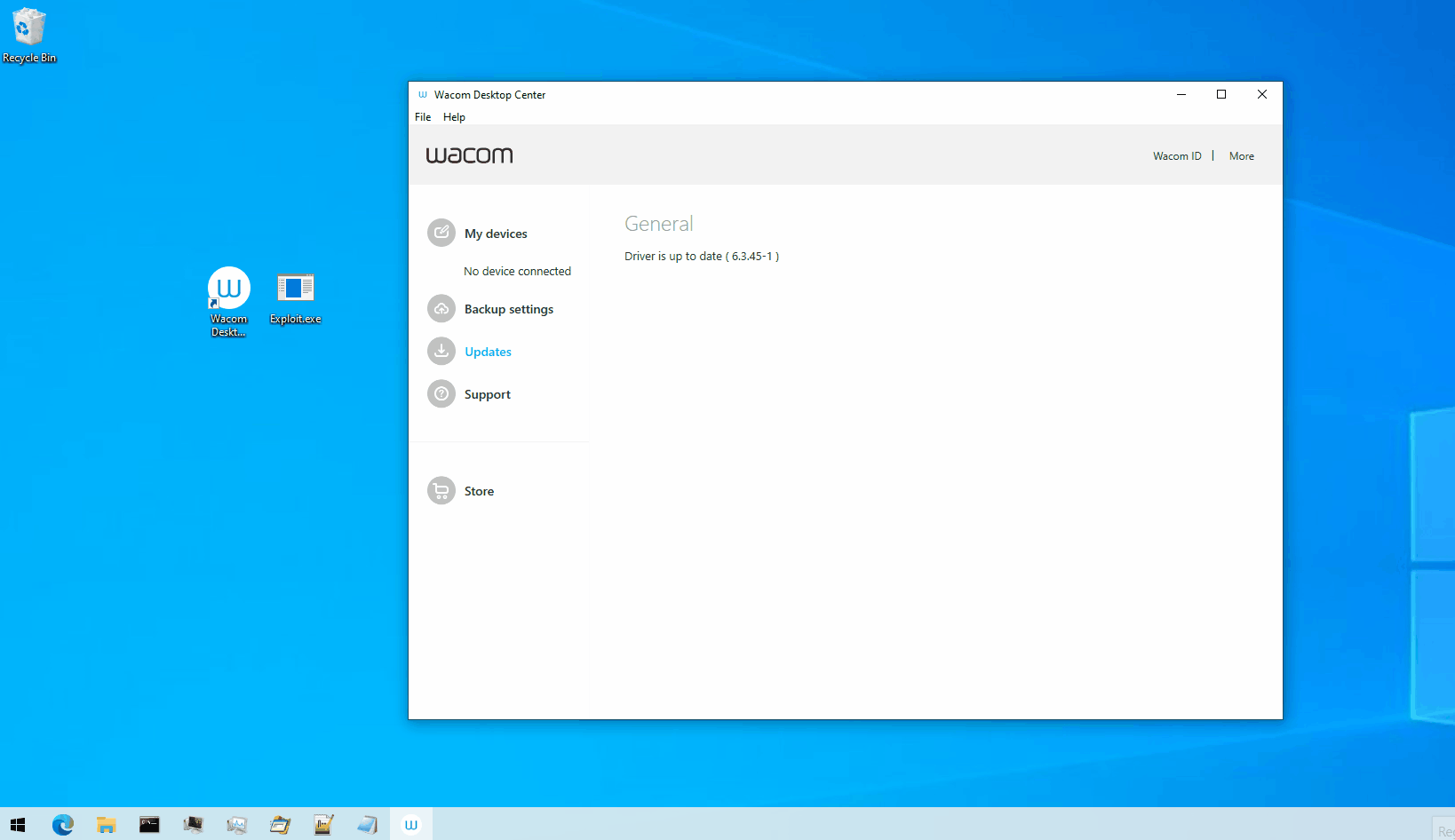Select the Recycle Bin desktop icon

pos(29,36)
